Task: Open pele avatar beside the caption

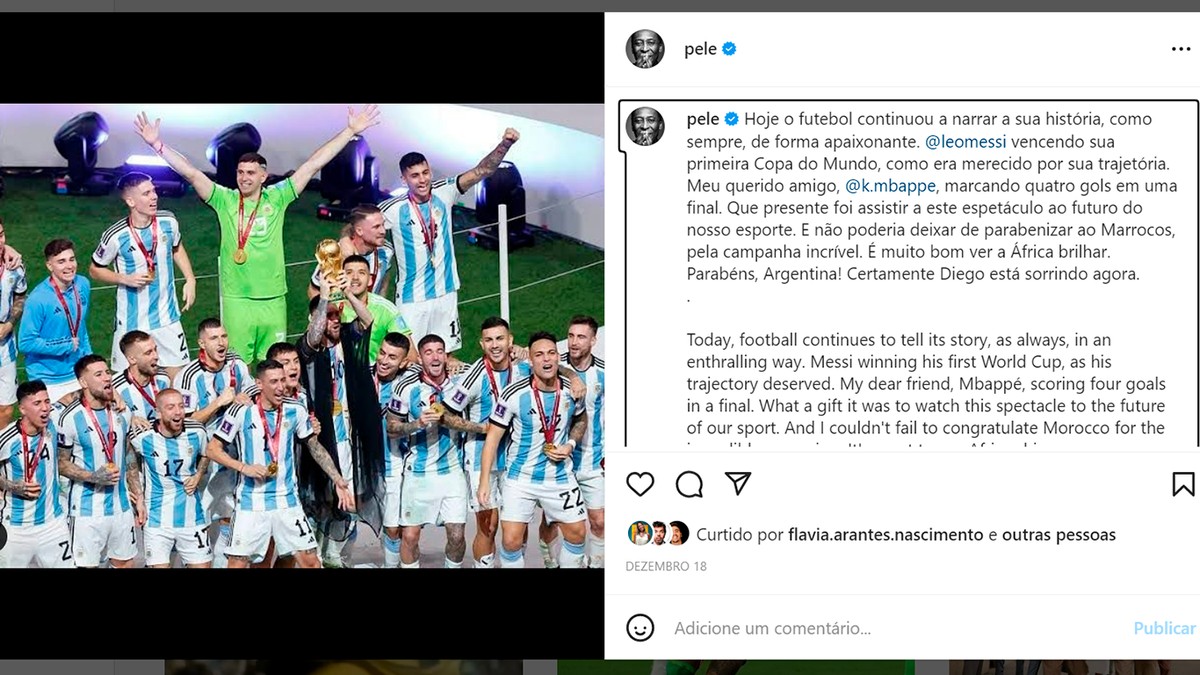Action: pyautogui.click(x=645, y=126)
